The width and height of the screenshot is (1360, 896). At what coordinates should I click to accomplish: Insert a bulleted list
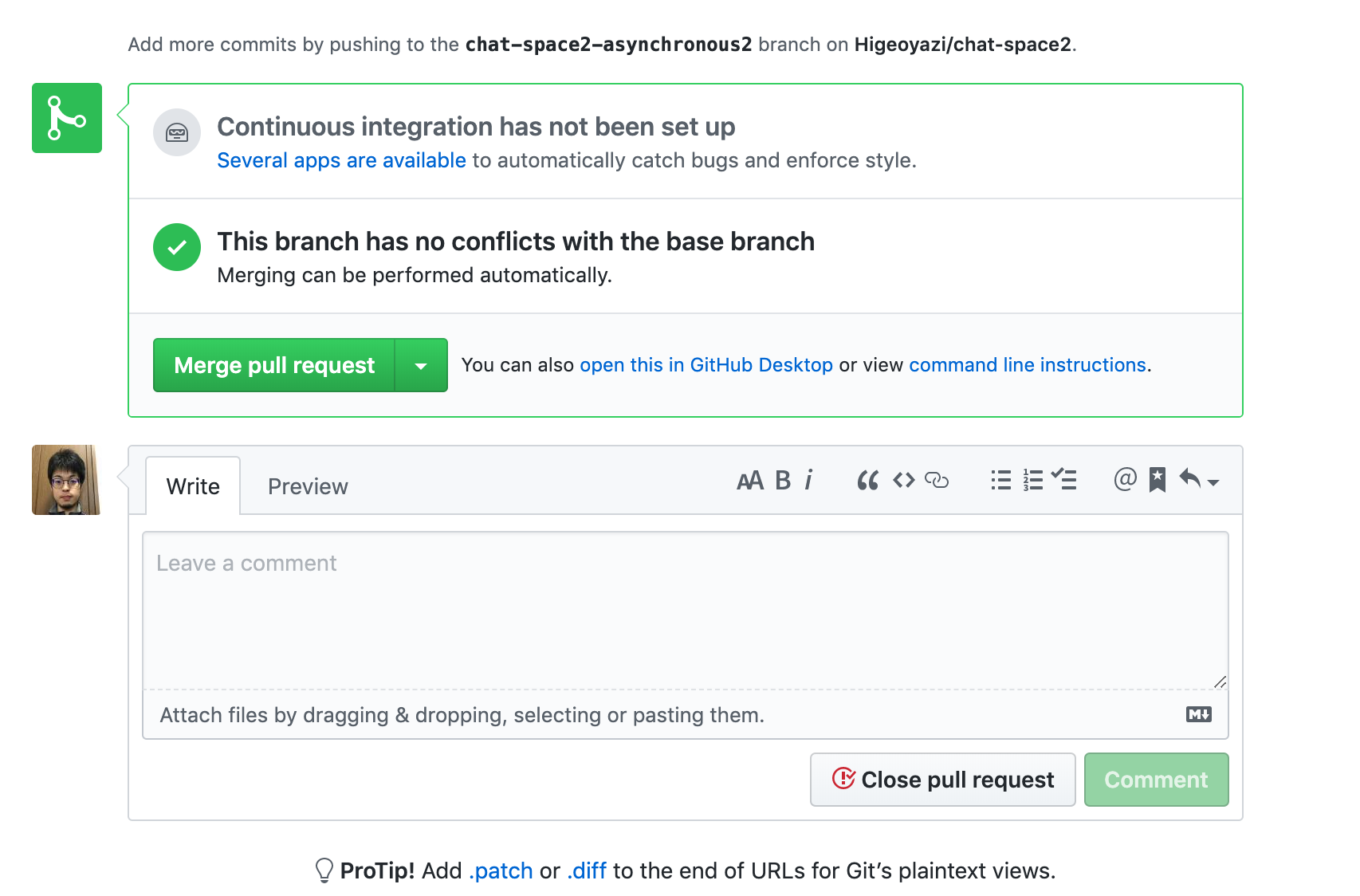[1000, 481]
